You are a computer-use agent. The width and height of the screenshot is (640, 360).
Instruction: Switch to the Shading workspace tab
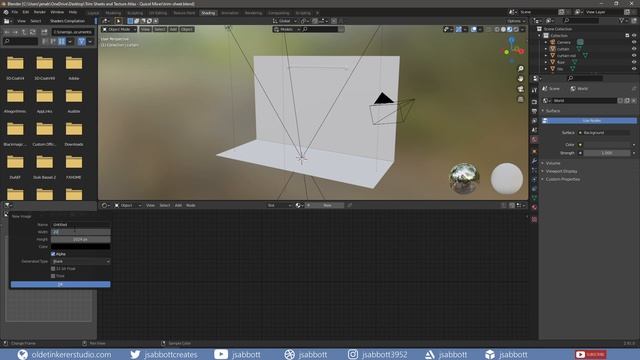pyautogui.click(x=208, y=13)
